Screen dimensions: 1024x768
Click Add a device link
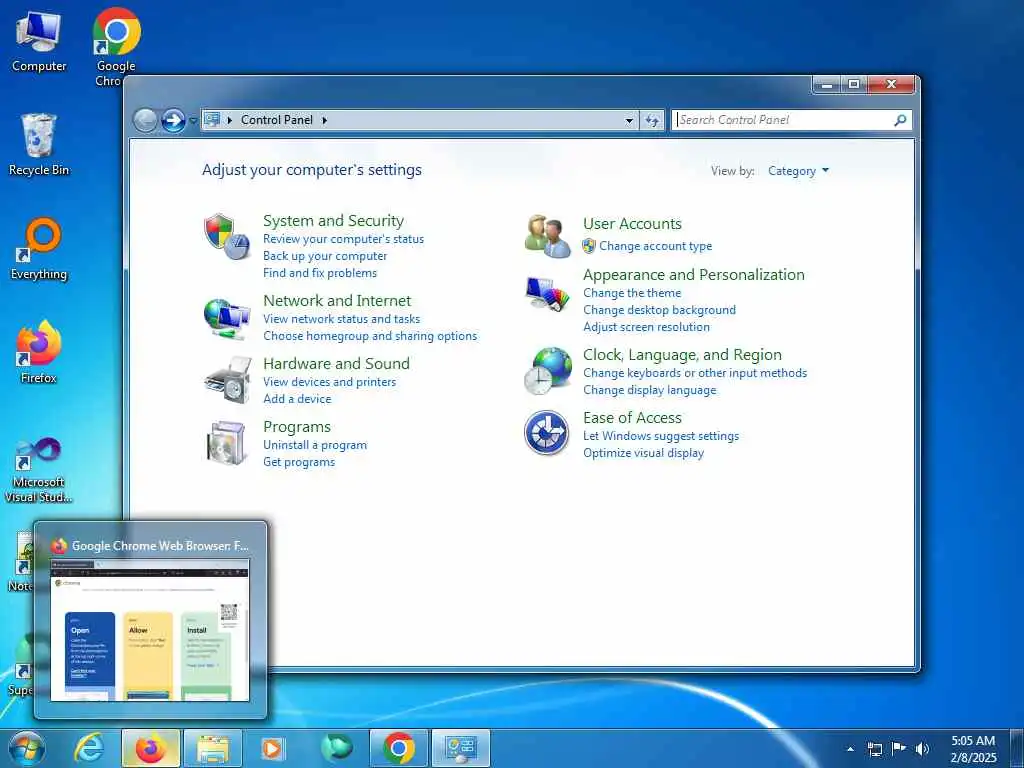coord(297,399)
